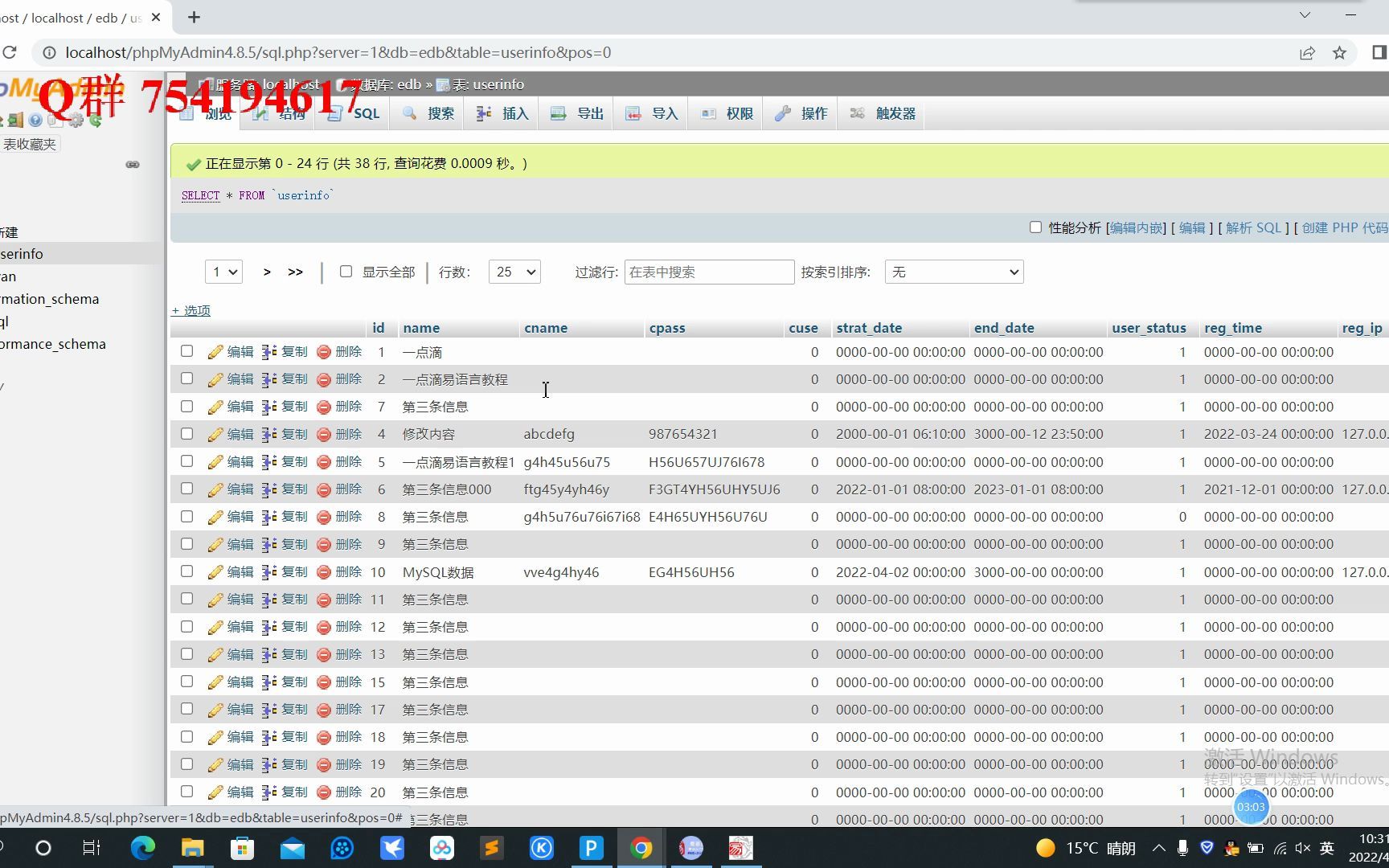Open the page number dropdown
This screenshot has width=1389, height=868.
223,272
